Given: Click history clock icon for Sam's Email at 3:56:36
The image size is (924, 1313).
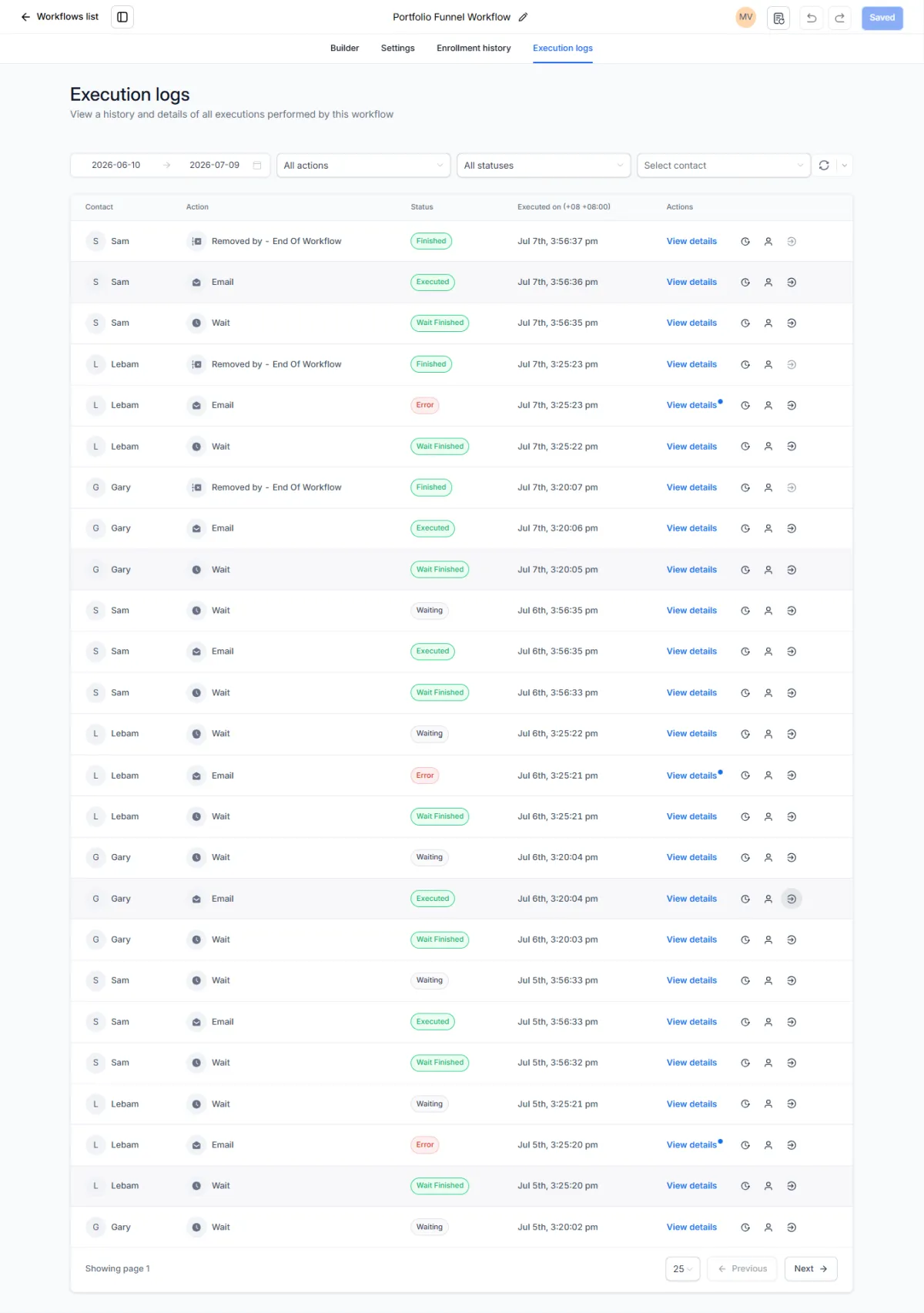Looking at the screenshot, I should [745, 283].
